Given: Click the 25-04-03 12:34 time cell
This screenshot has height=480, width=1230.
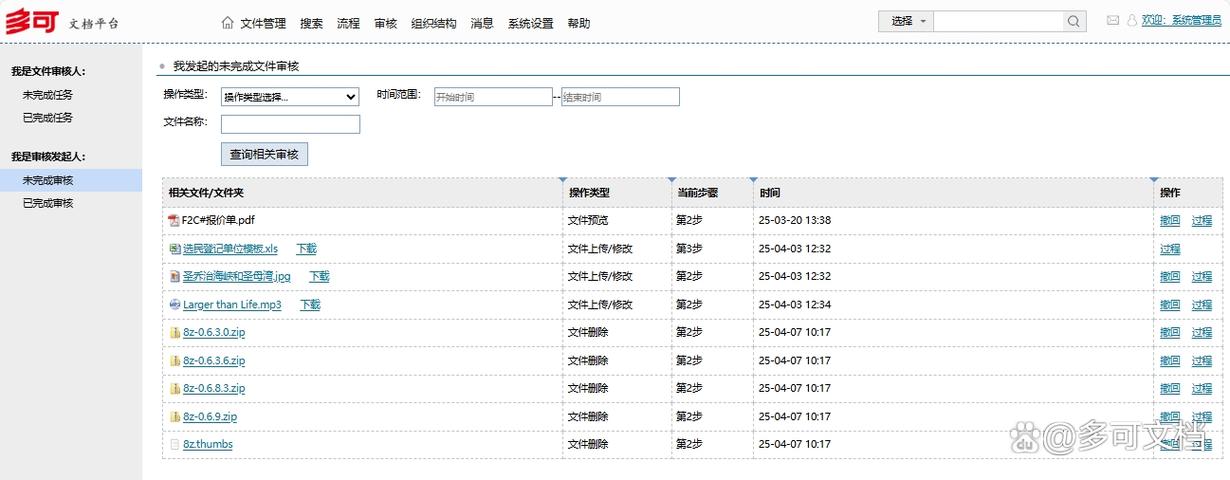Looking at the screenshot, I should (x=795, y=304).
